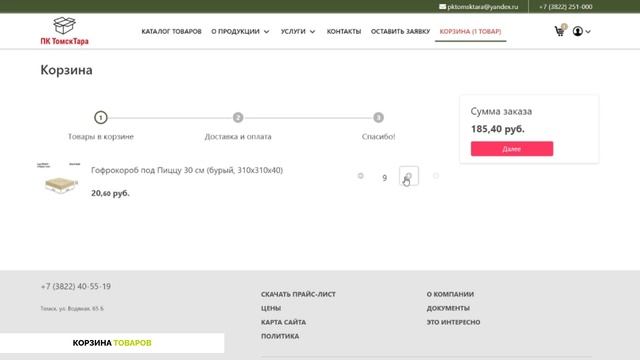Increase pizza box quantity with plus button
The height and width of the screenshot is (360, 640).
point(409,176)
